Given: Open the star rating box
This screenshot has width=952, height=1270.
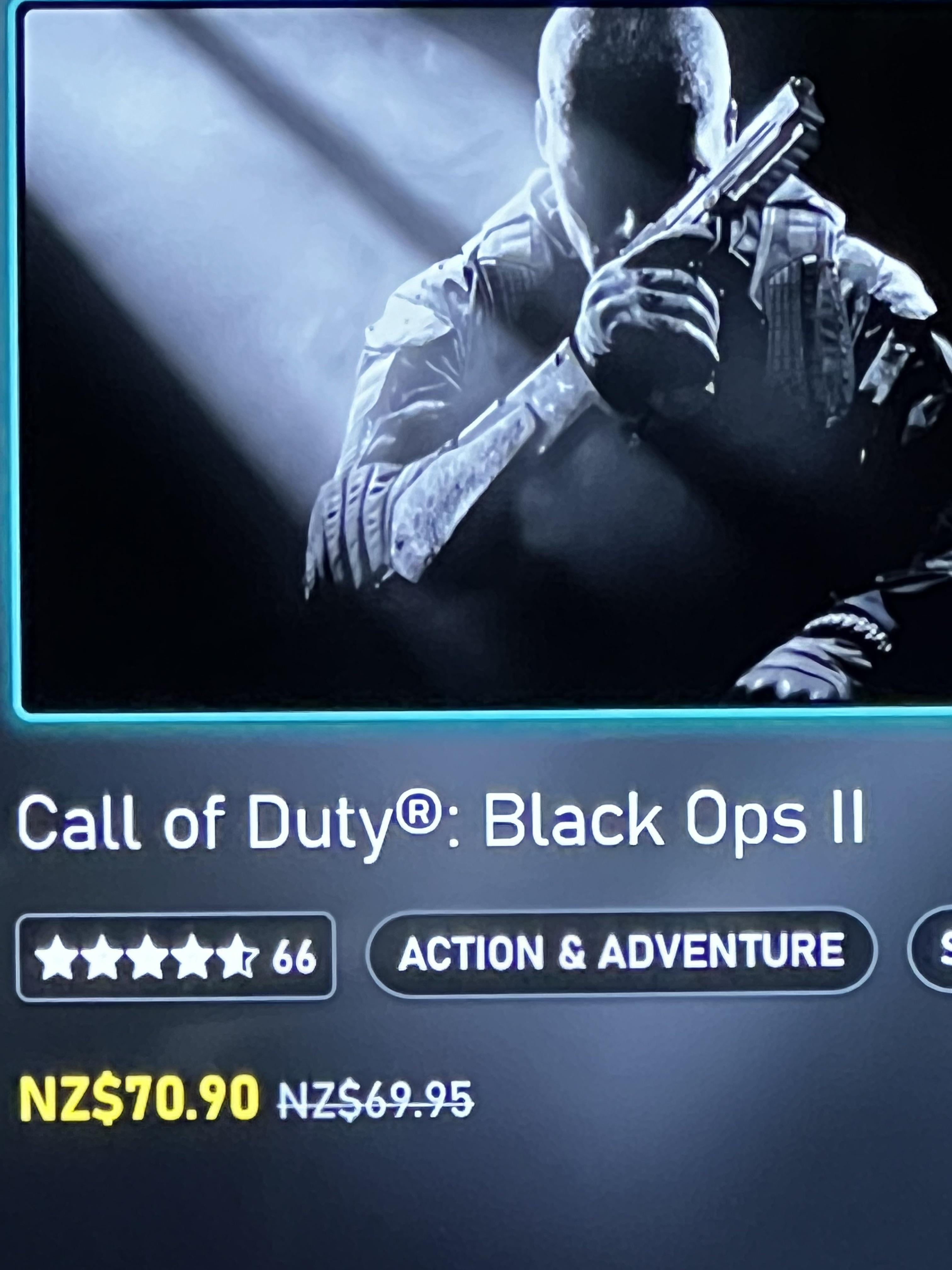Looking at the screenshot, I should [176, 957].
